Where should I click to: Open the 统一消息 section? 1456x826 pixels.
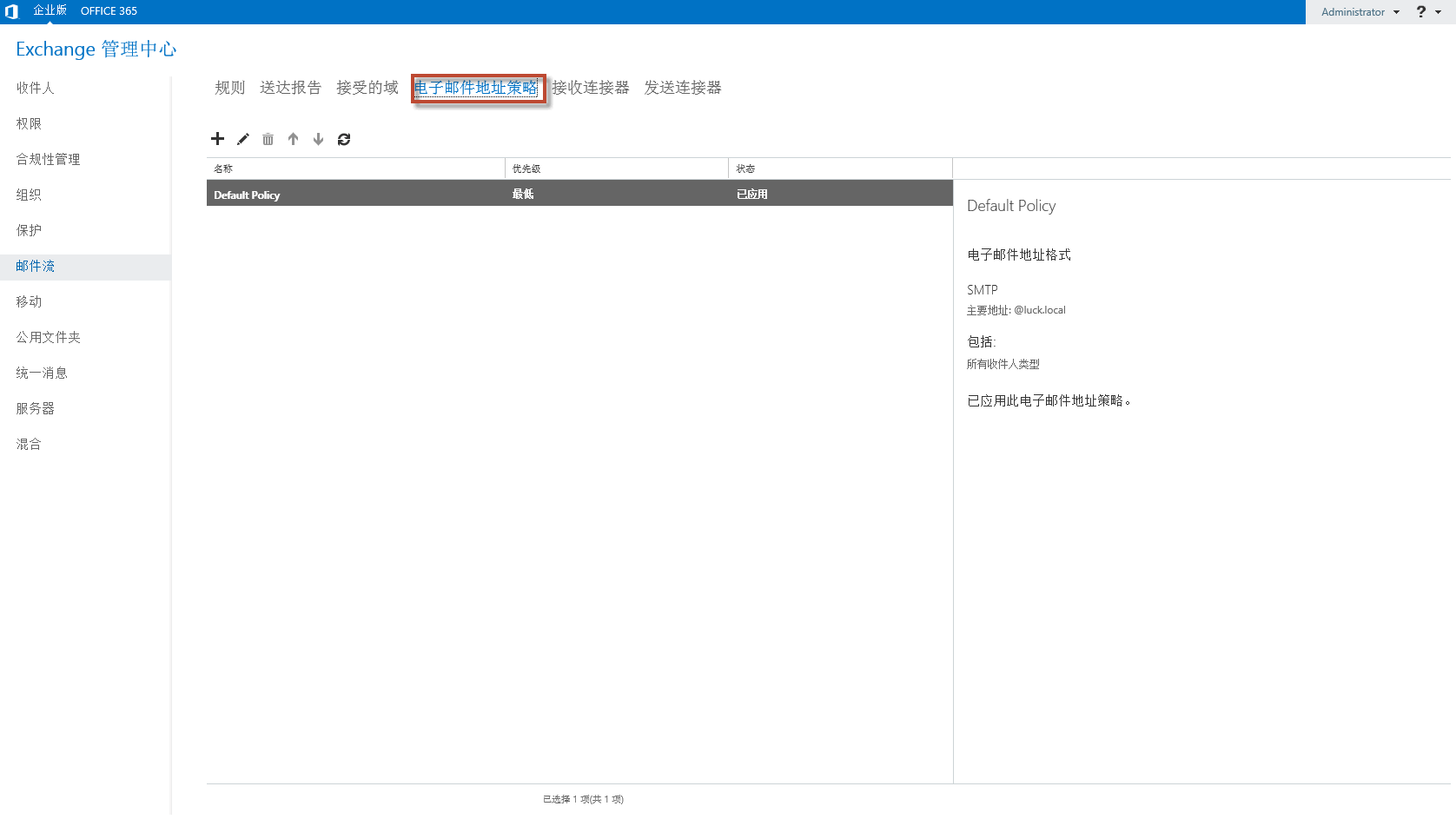[x=42, y=373]
